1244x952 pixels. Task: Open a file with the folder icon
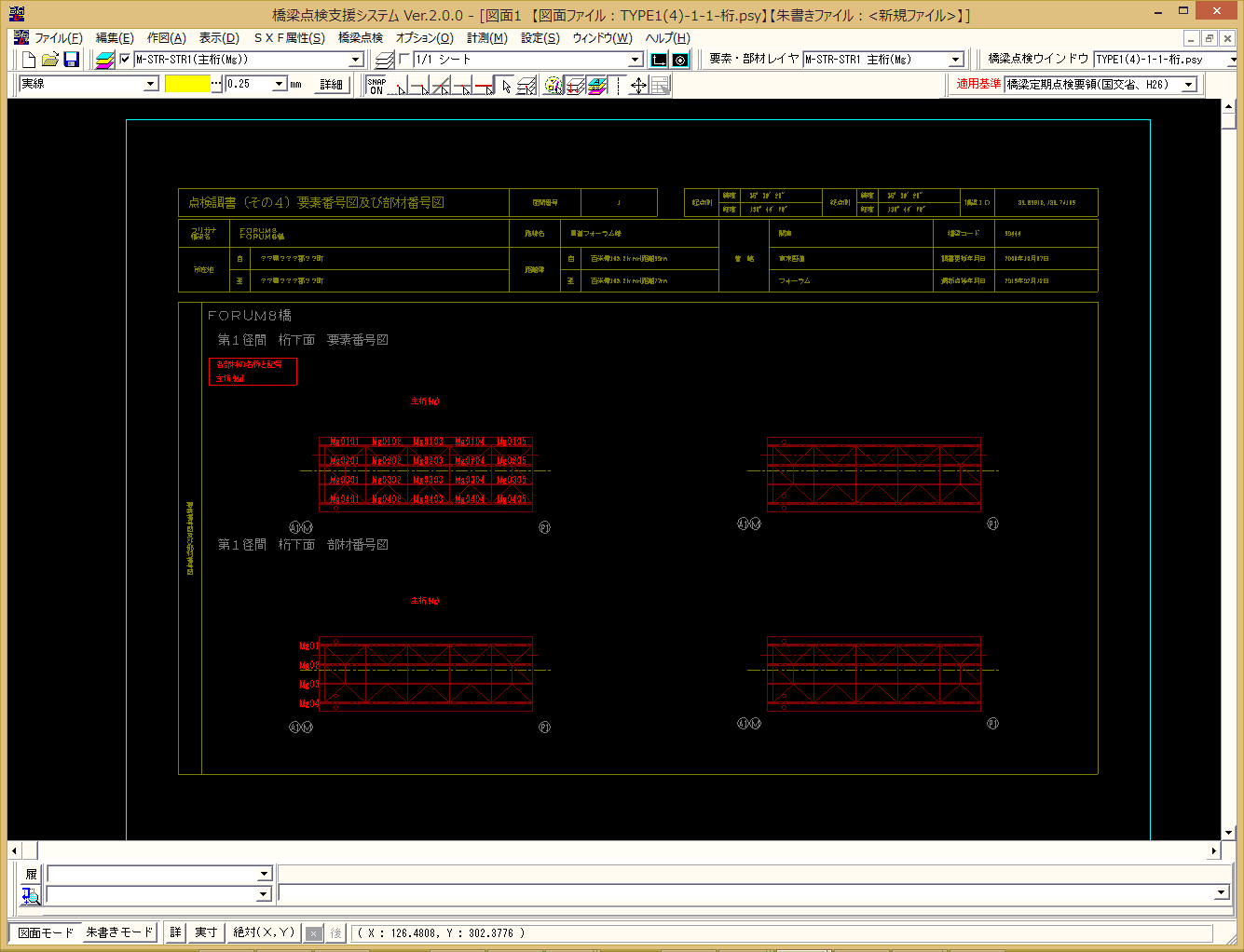50,60
